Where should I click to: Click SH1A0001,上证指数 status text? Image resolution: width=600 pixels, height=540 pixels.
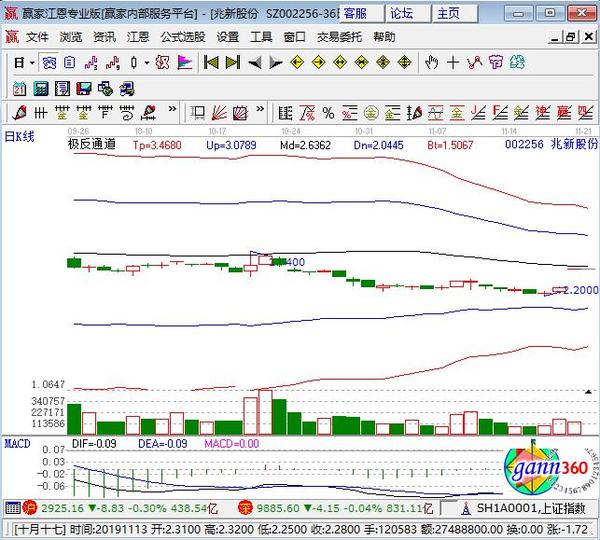(x=531, y=508)
